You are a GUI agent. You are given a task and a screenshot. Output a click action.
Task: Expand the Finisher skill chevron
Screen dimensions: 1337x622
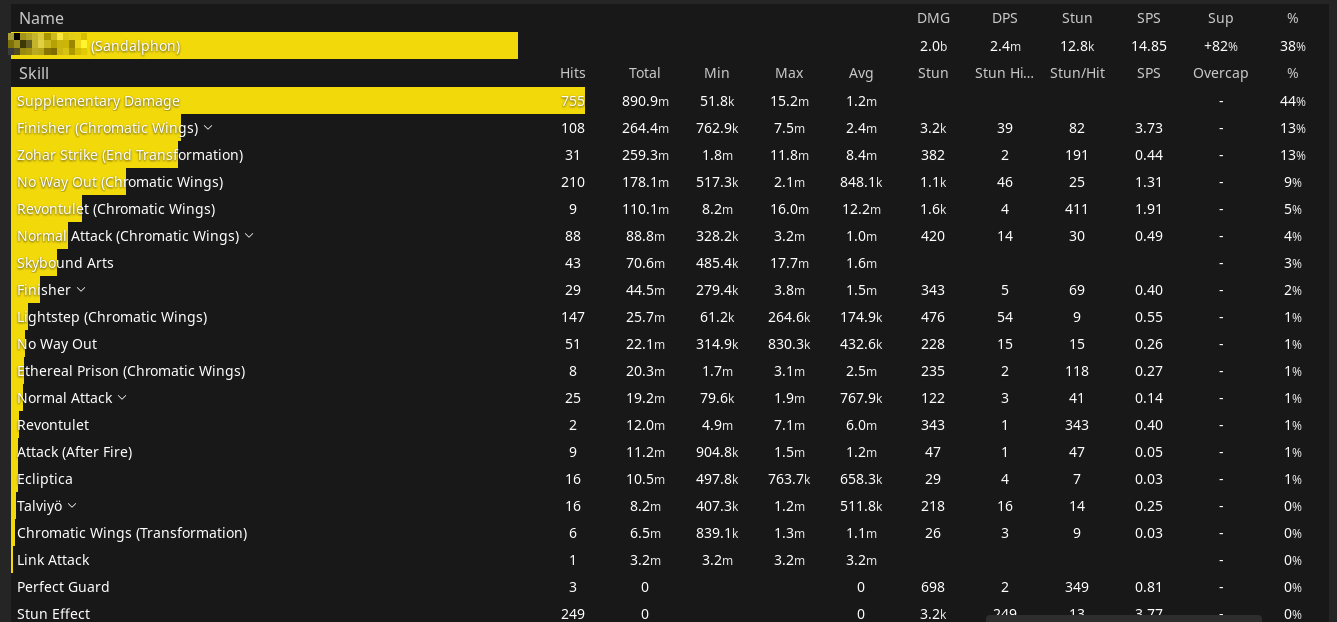81,290
